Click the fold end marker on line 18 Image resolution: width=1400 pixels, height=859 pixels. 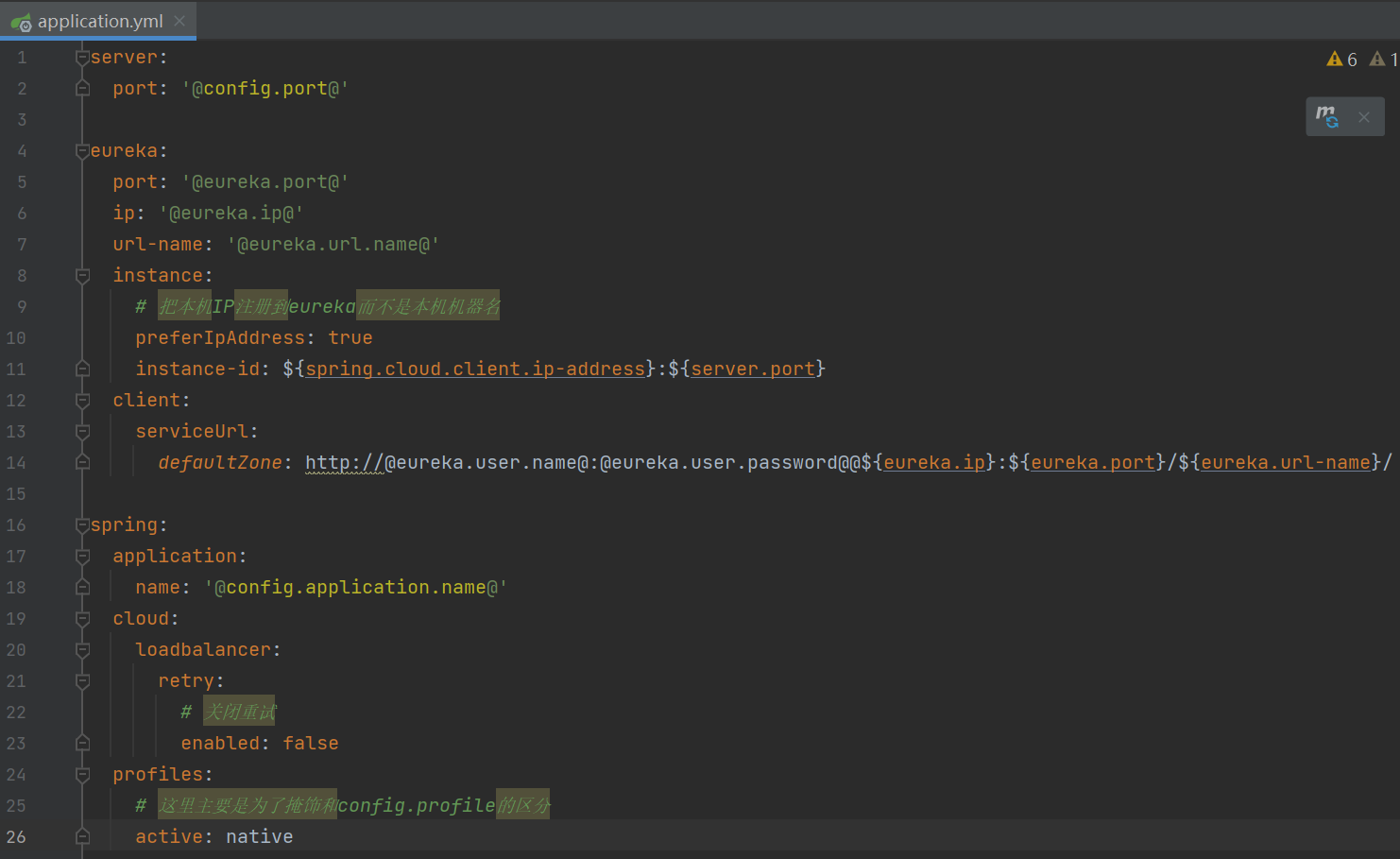pyautogui.click(x=82, y=587)
